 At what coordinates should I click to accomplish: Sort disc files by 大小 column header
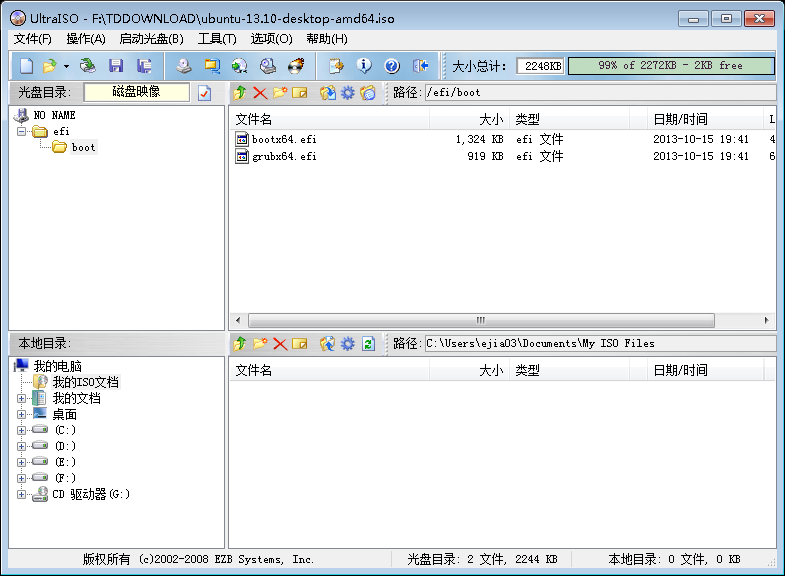[469, 120]
